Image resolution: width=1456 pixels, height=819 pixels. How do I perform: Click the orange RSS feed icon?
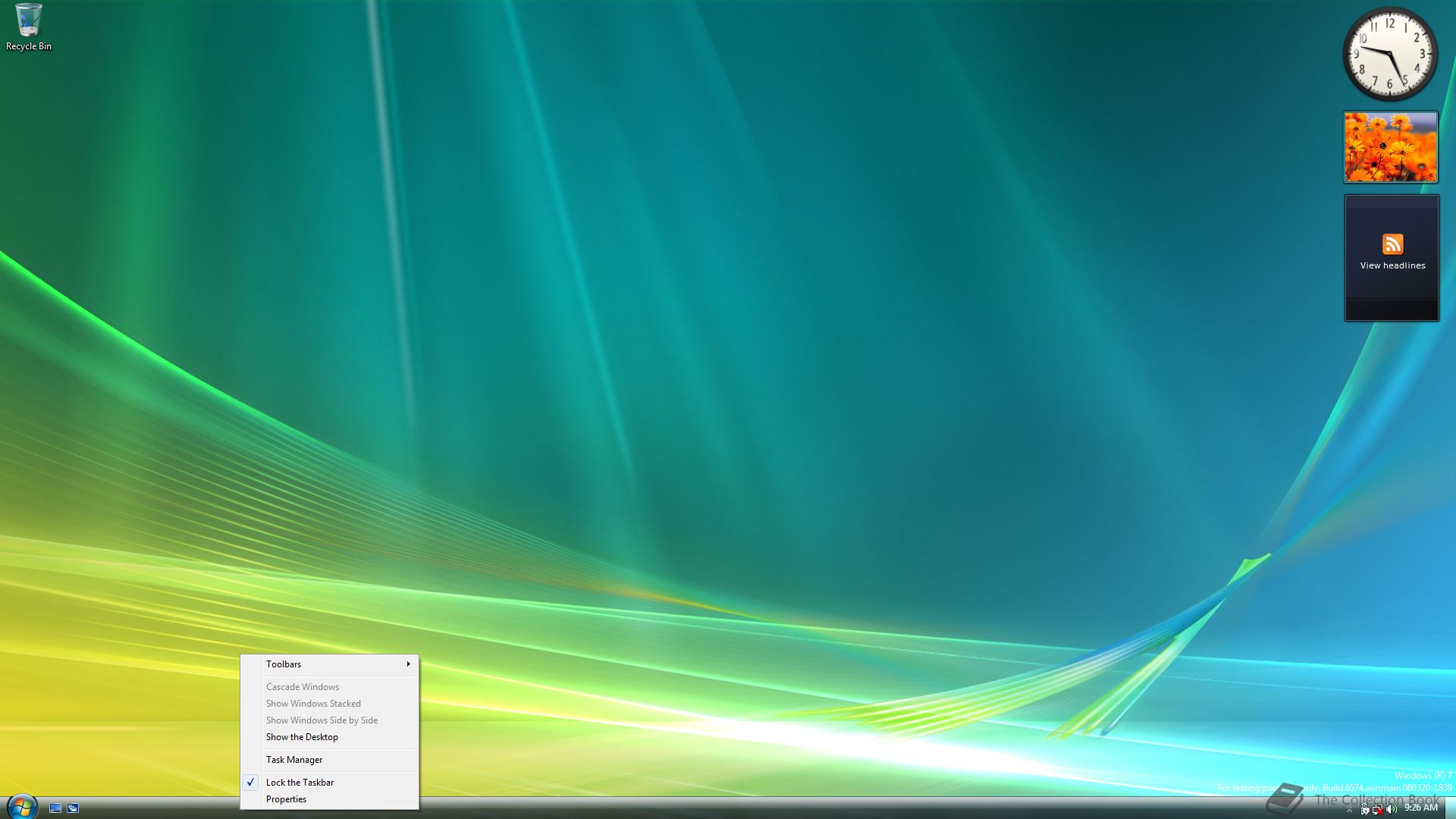[x=1392, y=244]
